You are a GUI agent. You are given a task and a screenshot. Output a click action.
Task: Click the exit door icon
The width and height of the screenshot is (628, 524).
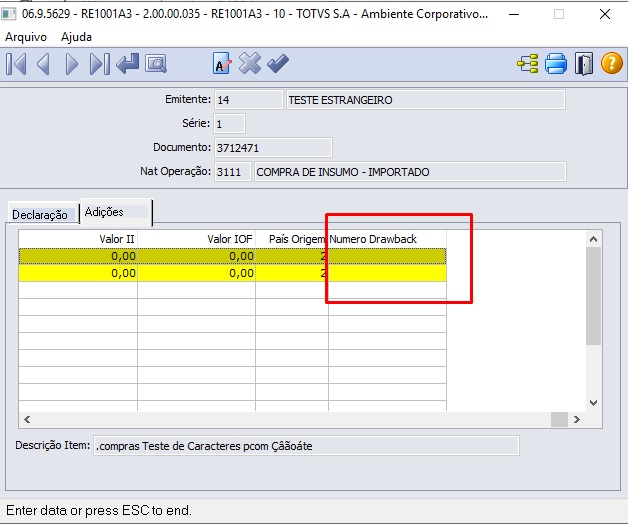click(584, 64)
